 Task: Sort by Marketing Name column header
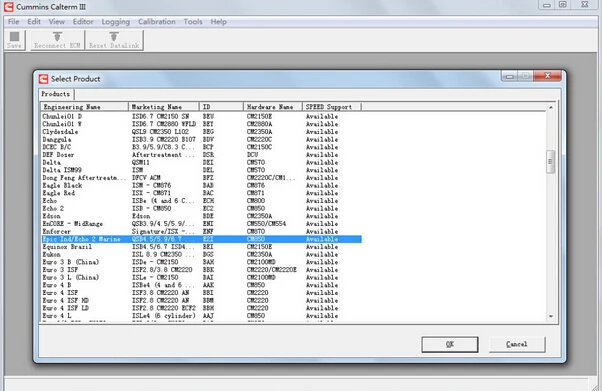[164, 107]
